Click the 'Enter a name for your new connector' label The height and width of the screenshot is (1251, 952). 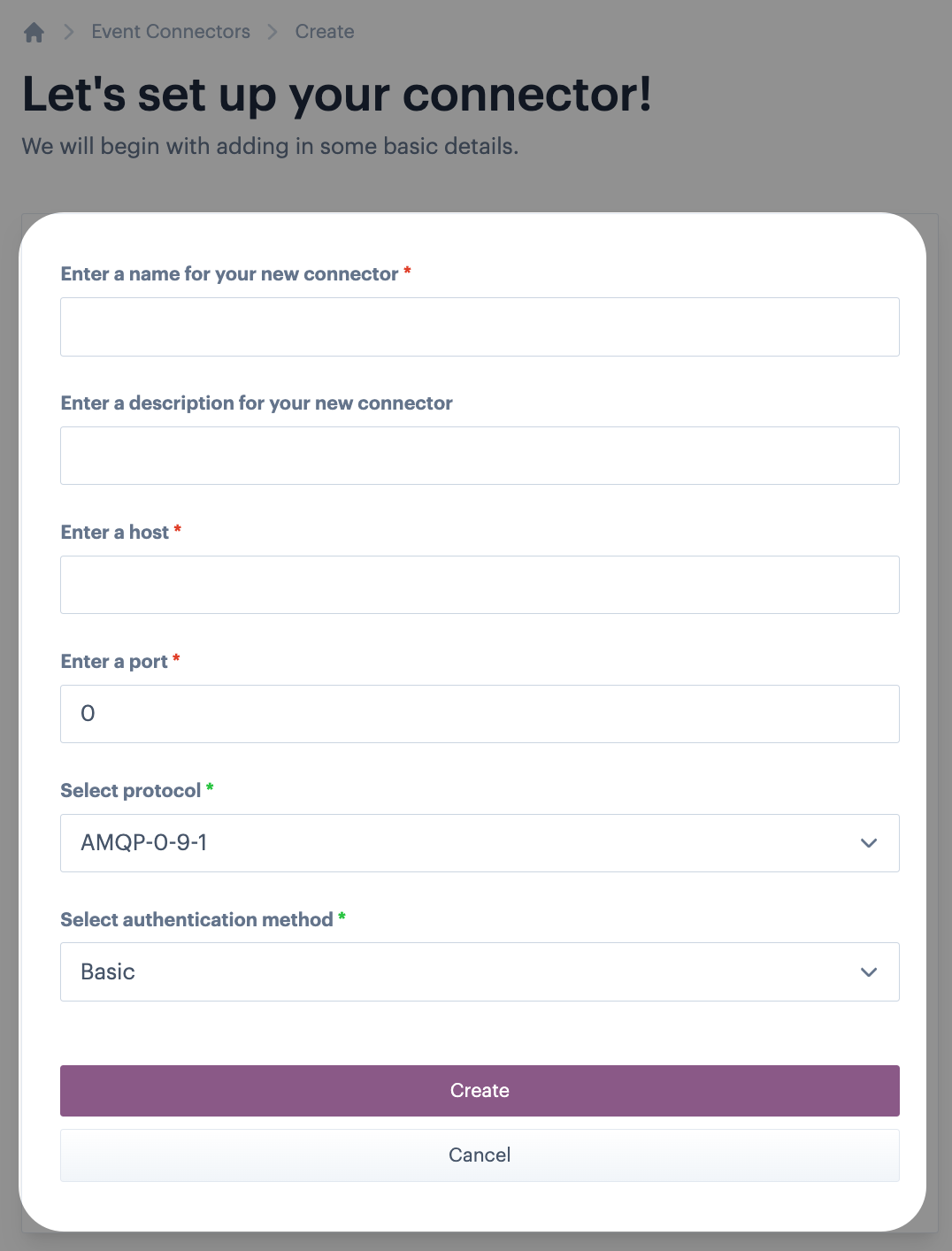click(229, 274)
